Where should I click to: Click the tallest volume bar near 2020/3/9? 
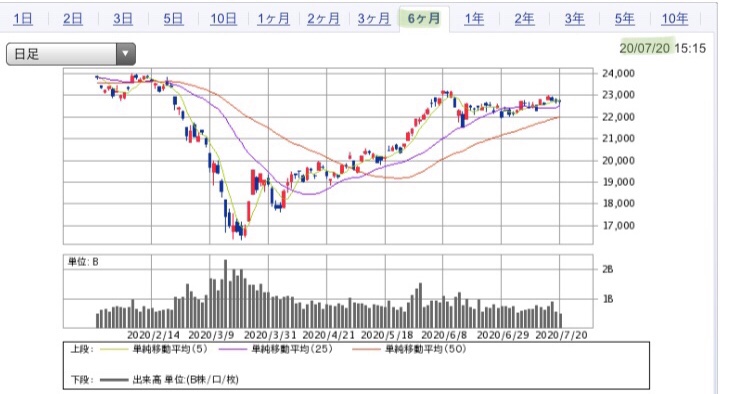point(225,294)
